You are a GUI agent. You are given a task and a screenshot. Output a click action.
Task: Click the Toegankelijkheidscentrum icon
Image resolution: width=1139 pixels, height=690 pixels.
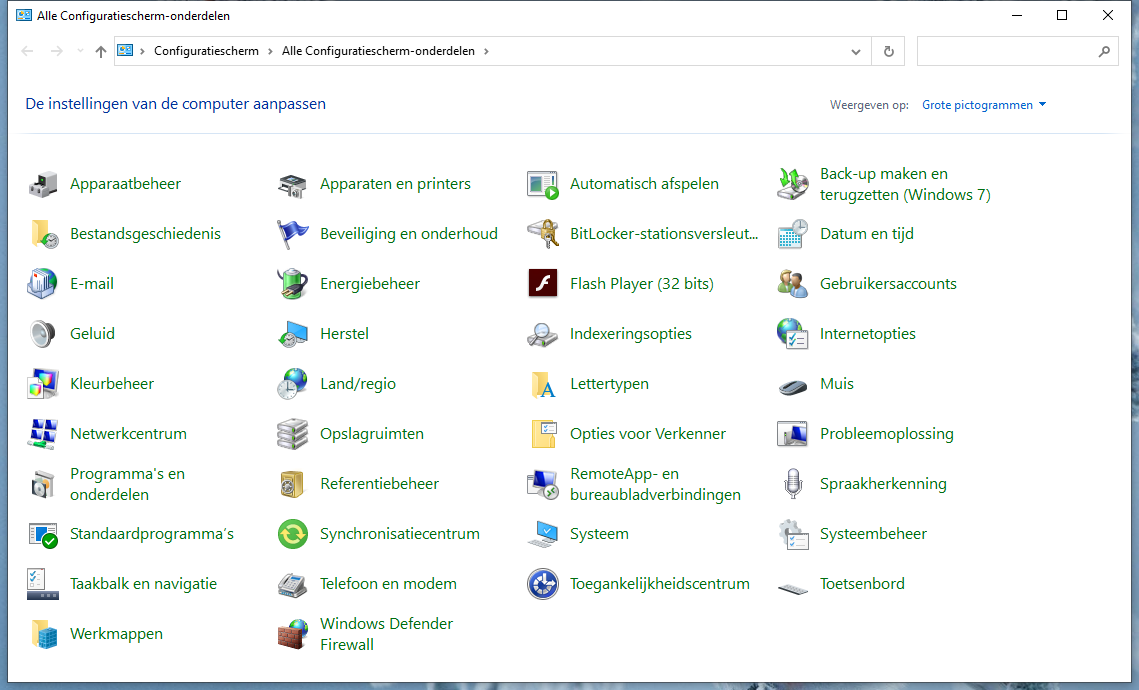pos(543,584)
